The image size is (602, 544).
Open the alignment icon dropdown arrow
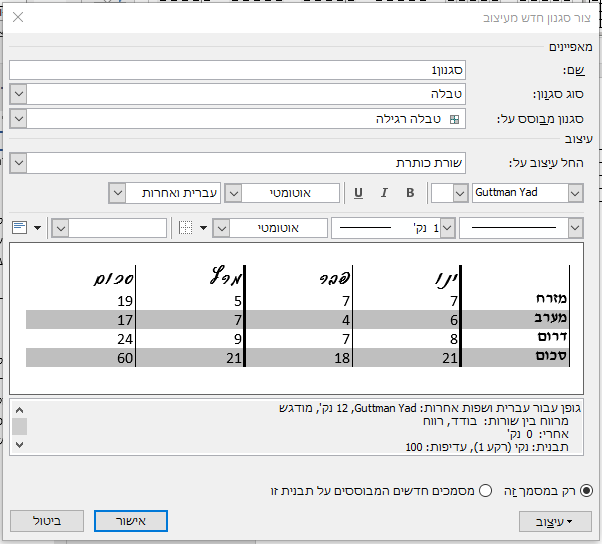(37, 228)
